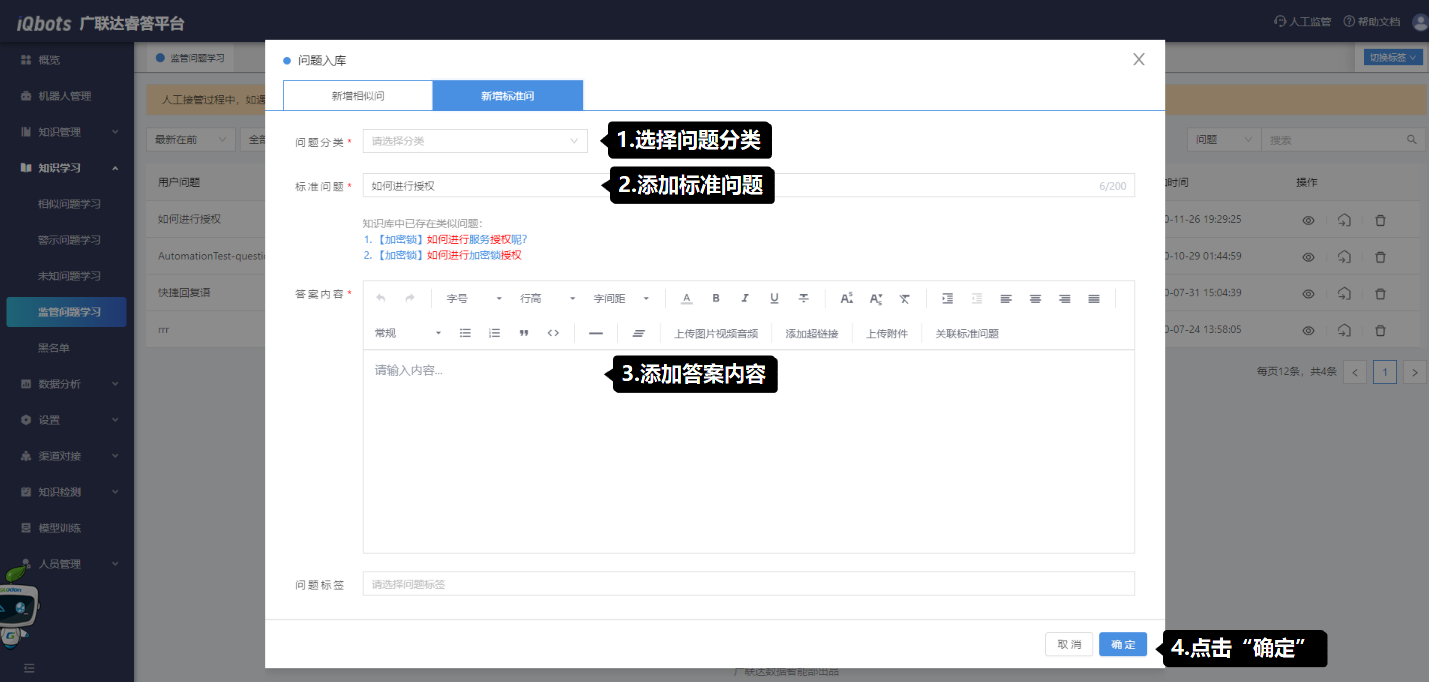Apply italic formatting in the editor
Image resolution: width=1429 pixels, height=682 pixels.
tap(745, 298)
